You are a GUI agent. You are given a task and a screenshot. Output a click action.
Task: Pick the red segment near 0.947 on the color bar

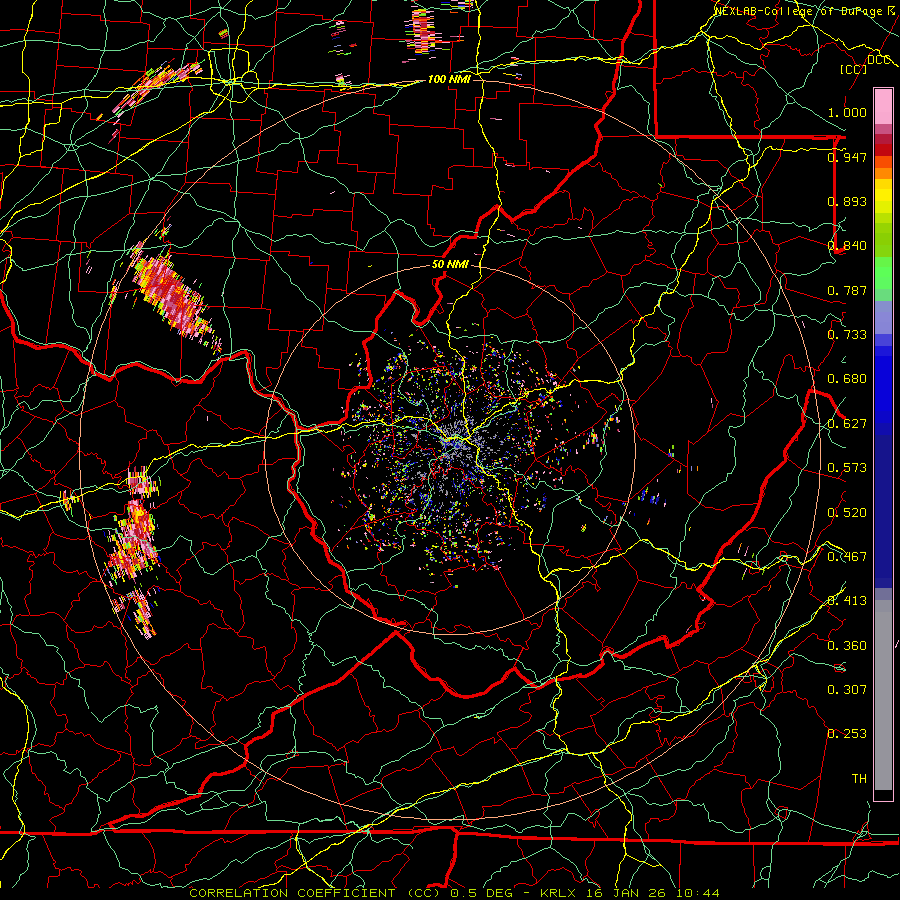[883, 150]
